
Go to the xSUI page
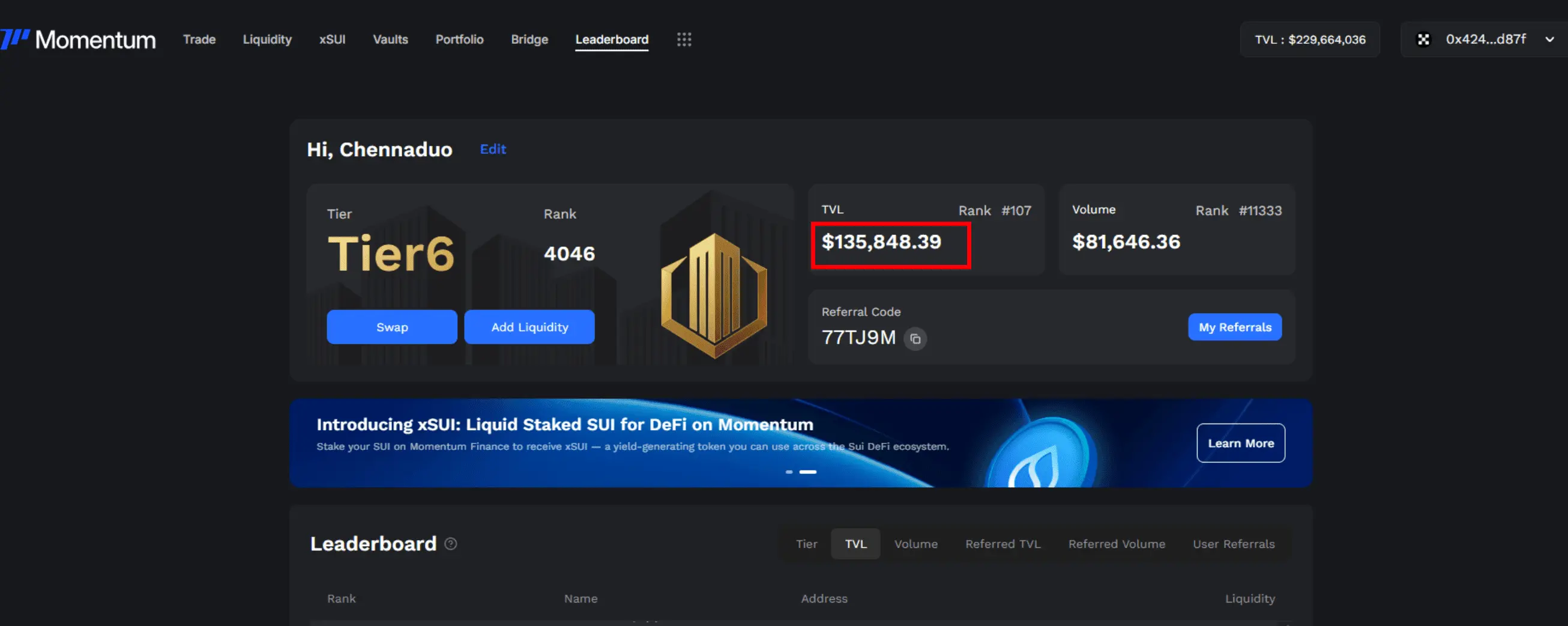333,40
